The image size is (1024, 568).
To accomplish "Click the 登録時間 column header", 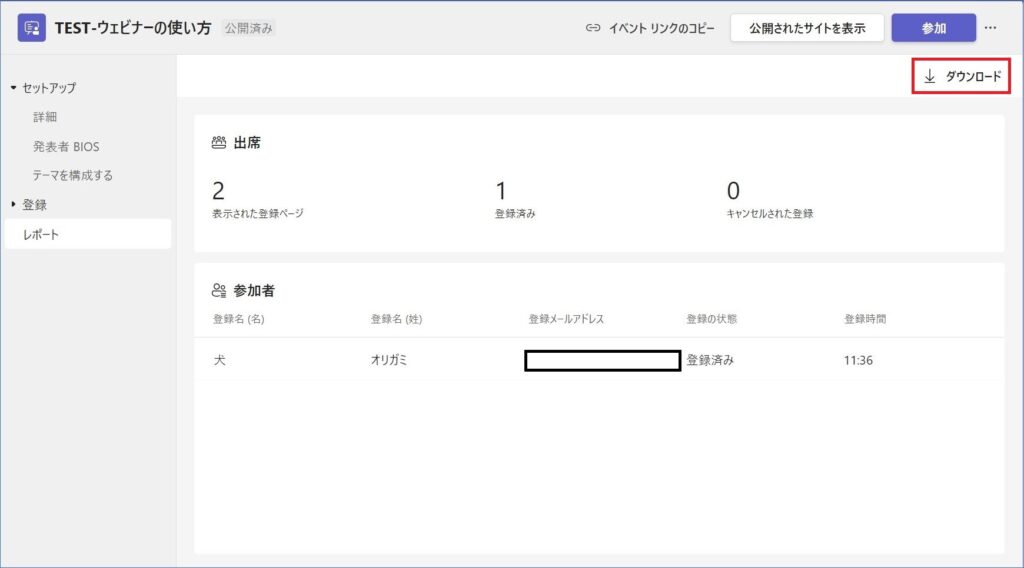I will (x=865, y=319).
